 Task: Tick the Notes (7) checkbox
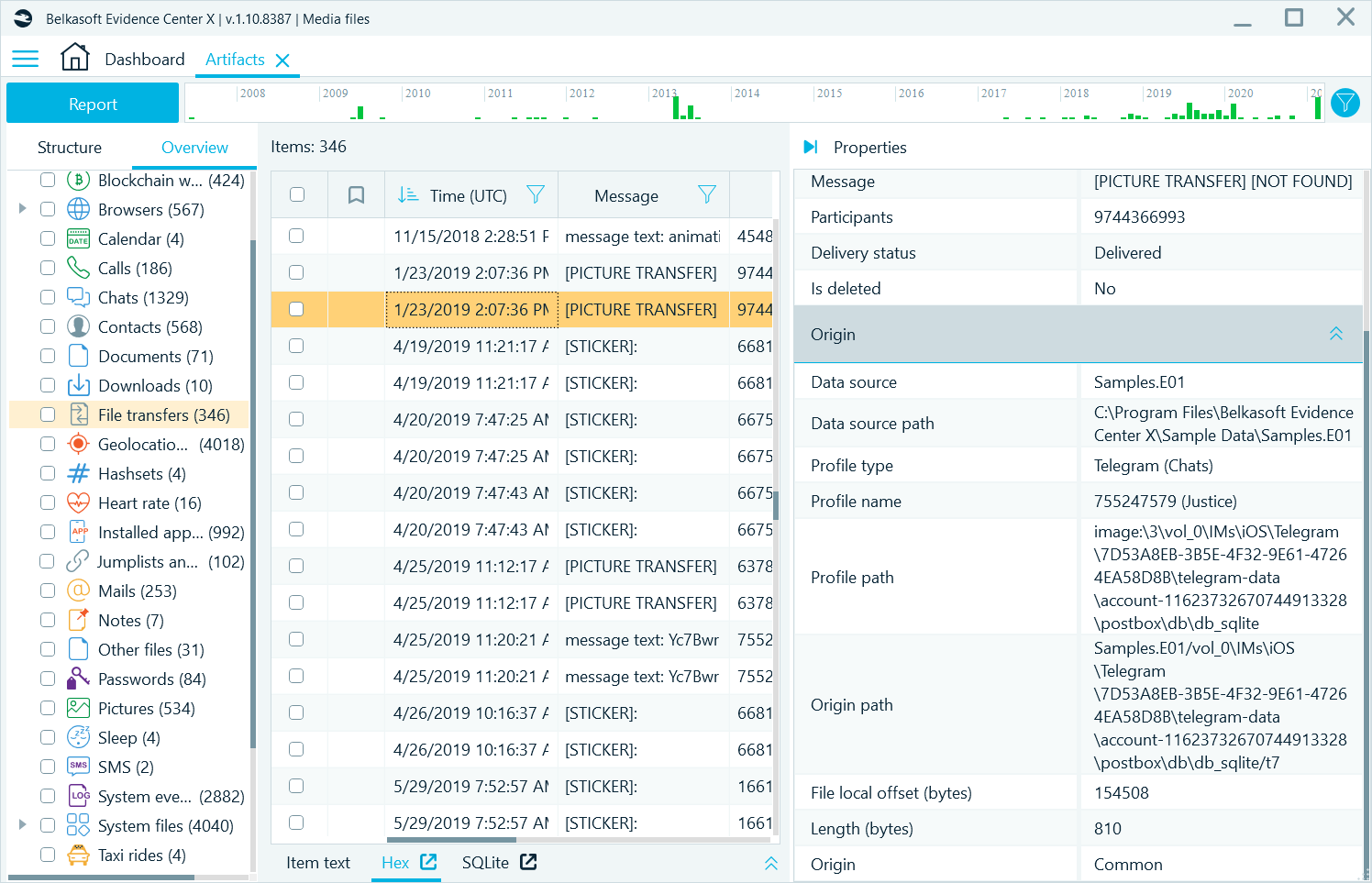pyautogui.click(x=48, y=620)
